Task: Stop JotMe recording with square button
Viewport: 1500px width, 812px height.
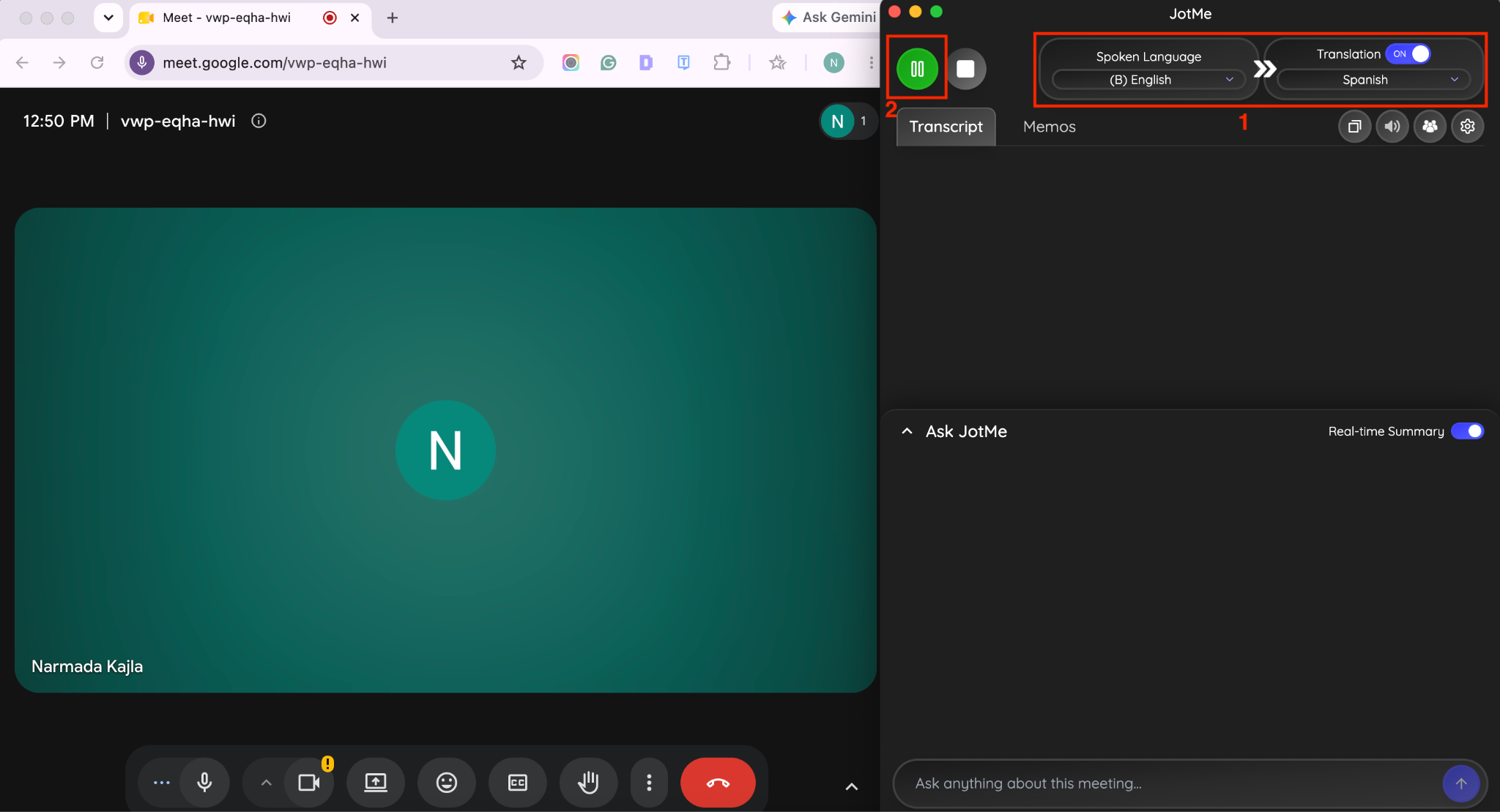Action: (965, 69)
